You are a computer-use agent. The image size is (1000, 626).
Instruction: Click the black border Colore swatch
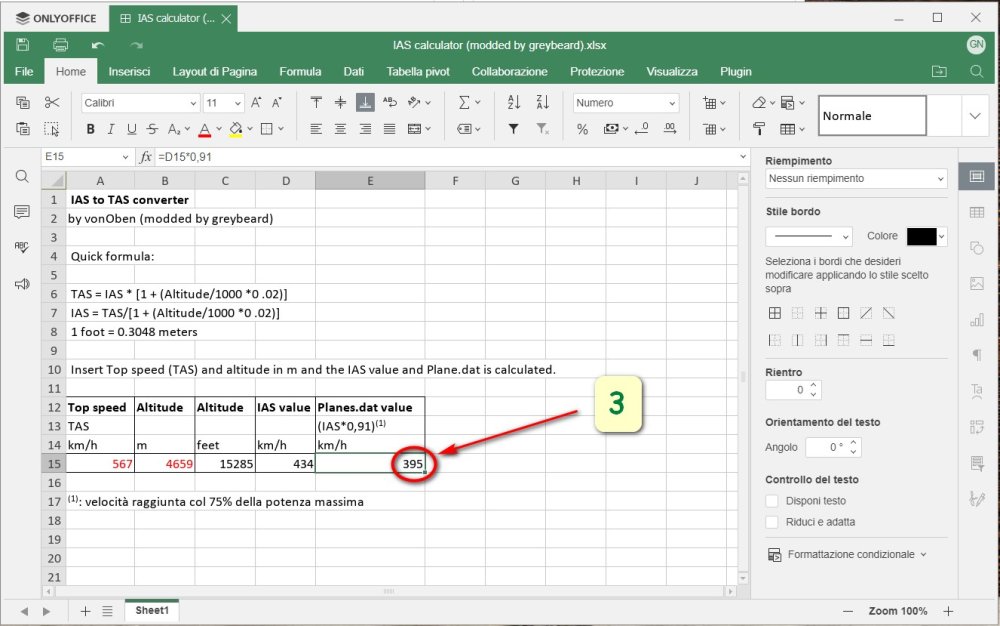click(x=920, y=236)
